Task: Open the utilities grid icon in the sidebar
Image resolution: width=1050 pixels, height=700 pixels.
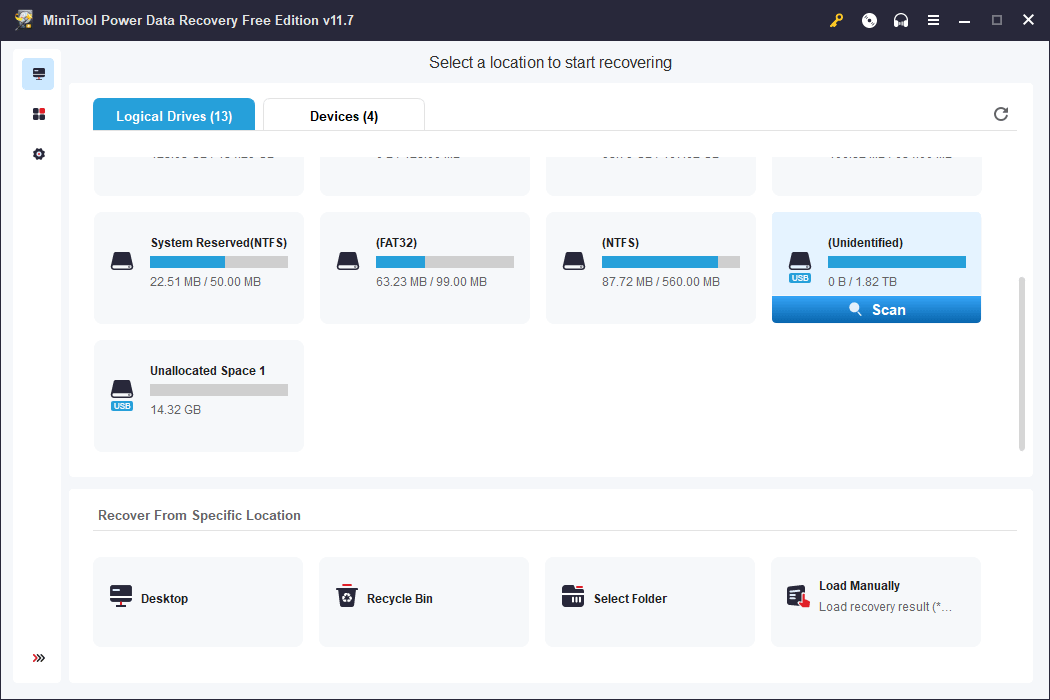Action: 39,114
